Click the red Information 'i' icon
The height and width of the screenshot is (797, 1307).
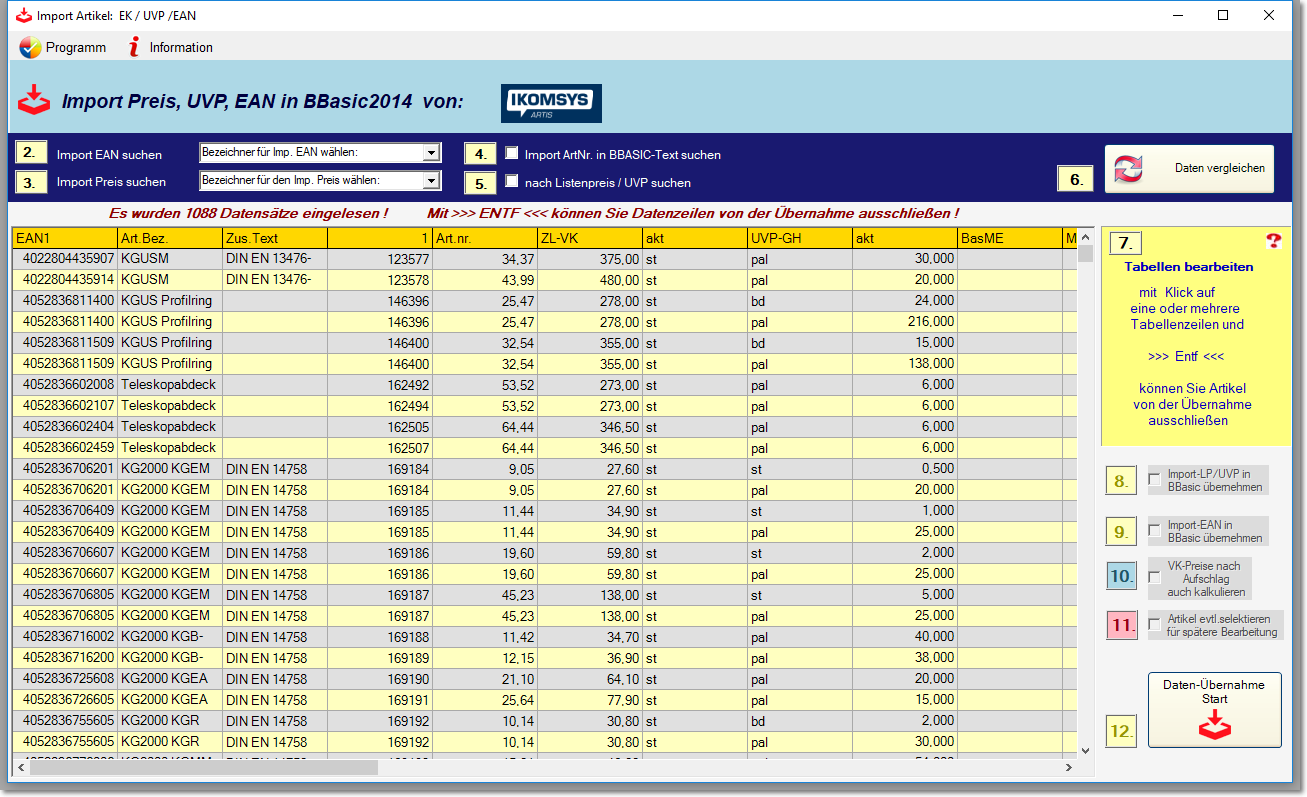(x=134, y=47)
